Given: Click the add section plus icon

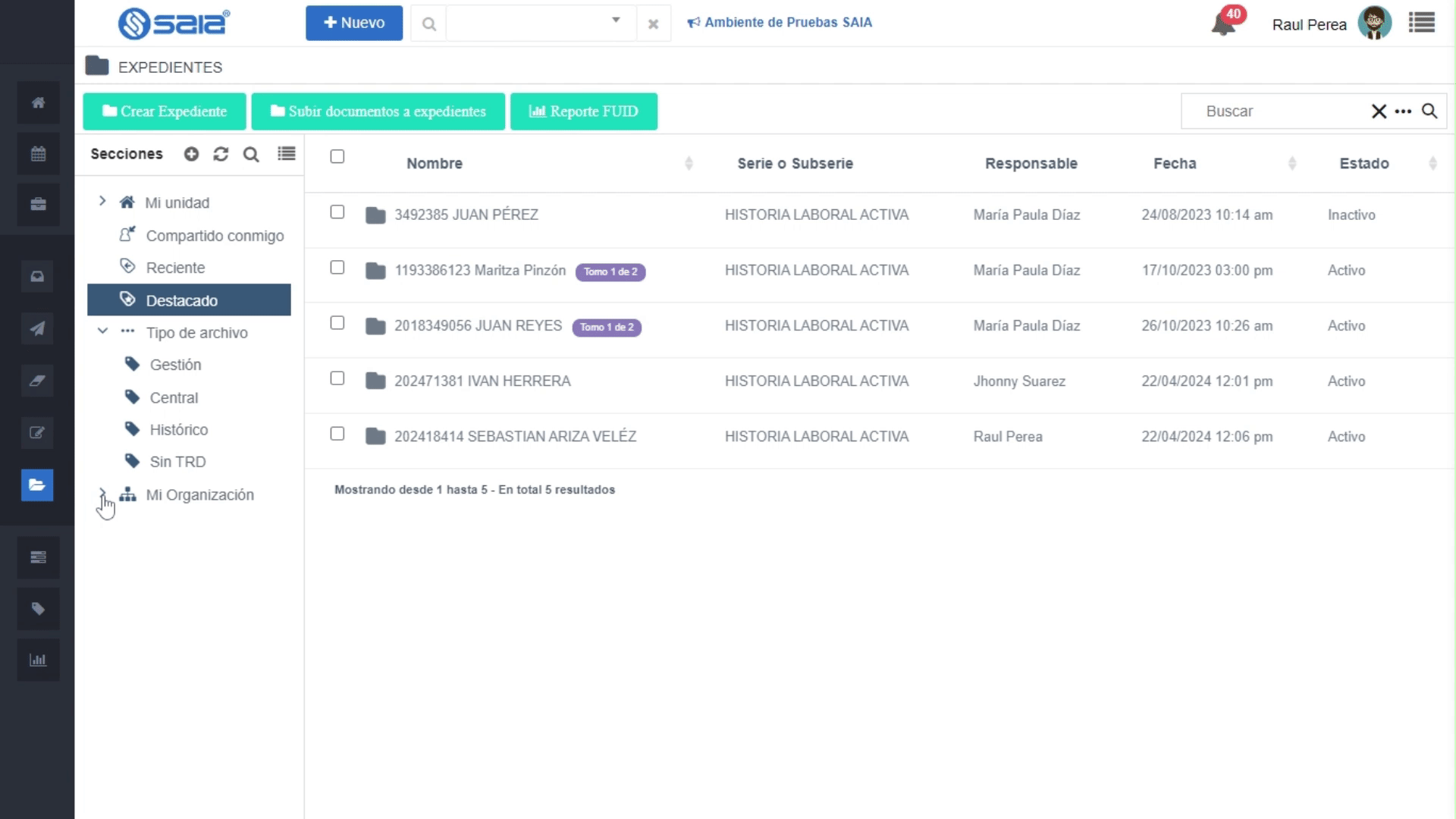Looking at the screenshot, I should coord(191,154).
